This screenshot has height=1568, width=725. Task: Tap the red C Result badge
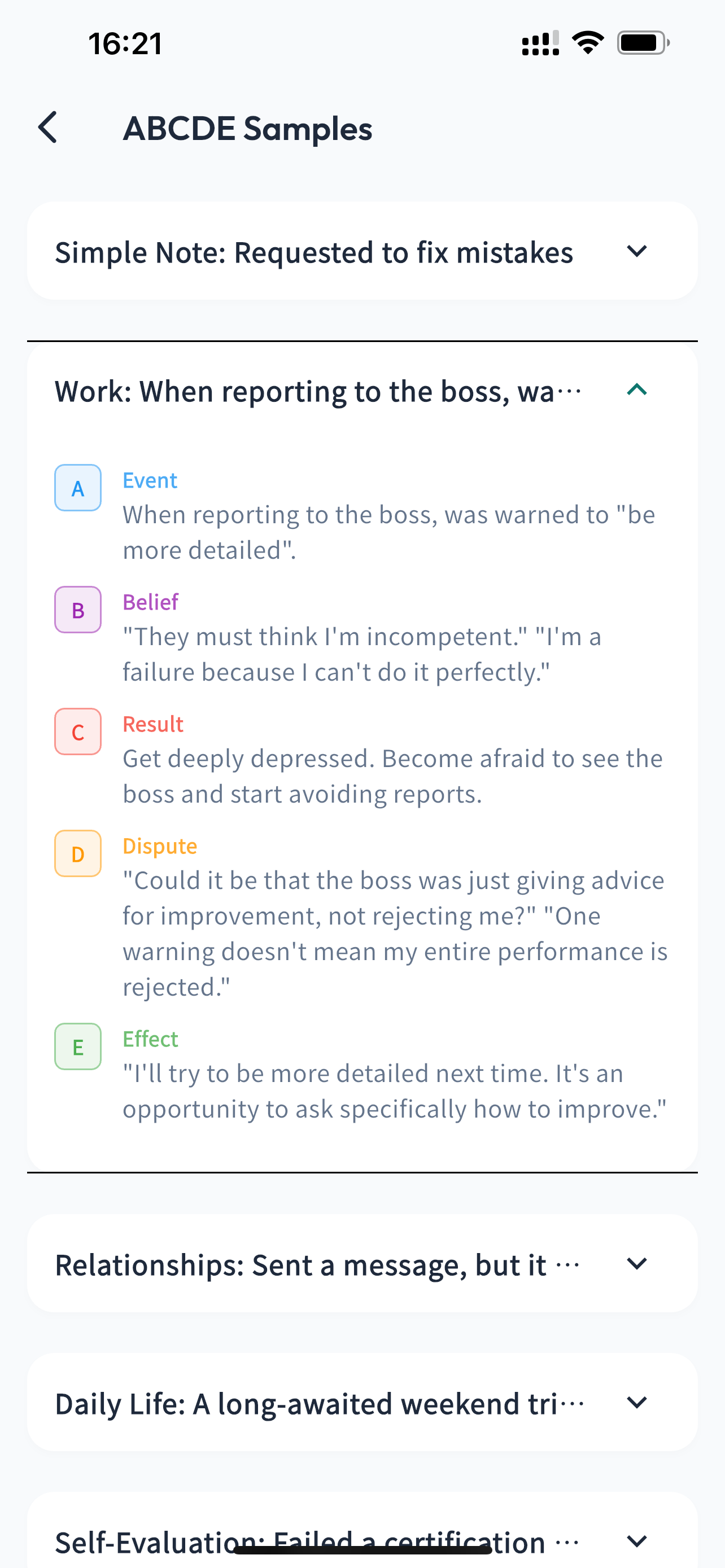pyautogui.click(x=78, y=731)
